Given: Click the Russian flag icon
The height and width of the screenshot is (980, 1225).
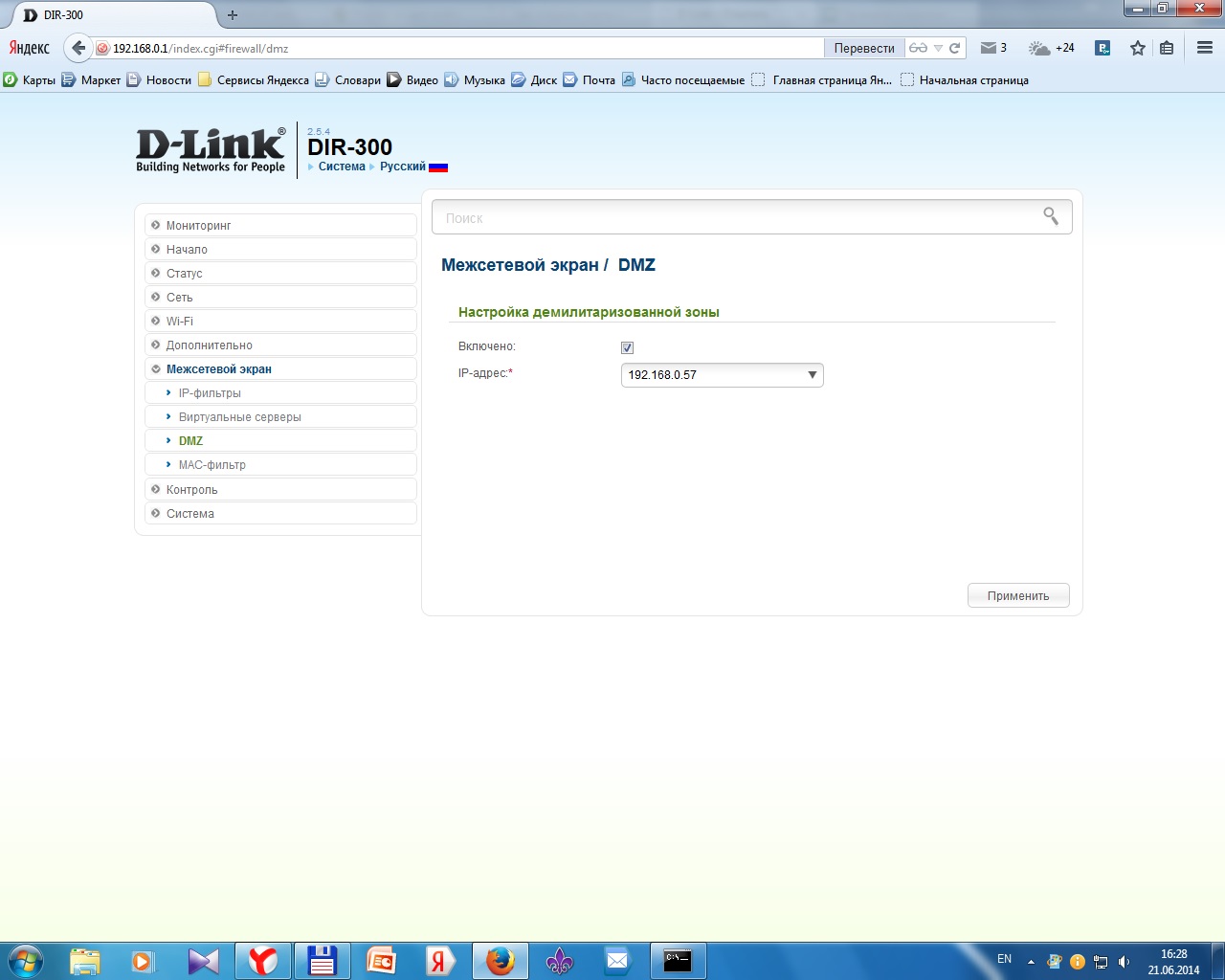Looking at the screenshot, I should (x=438, y=167).
